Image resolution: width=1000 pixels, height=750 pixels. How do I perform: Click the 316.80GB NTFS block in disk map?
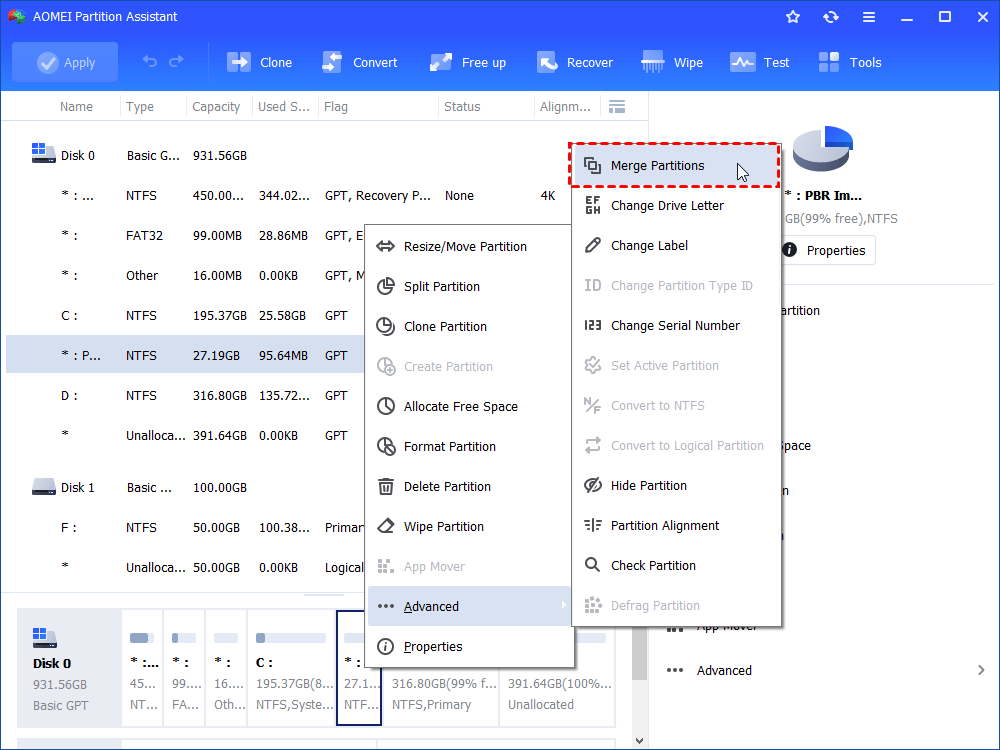coord(440,694)
